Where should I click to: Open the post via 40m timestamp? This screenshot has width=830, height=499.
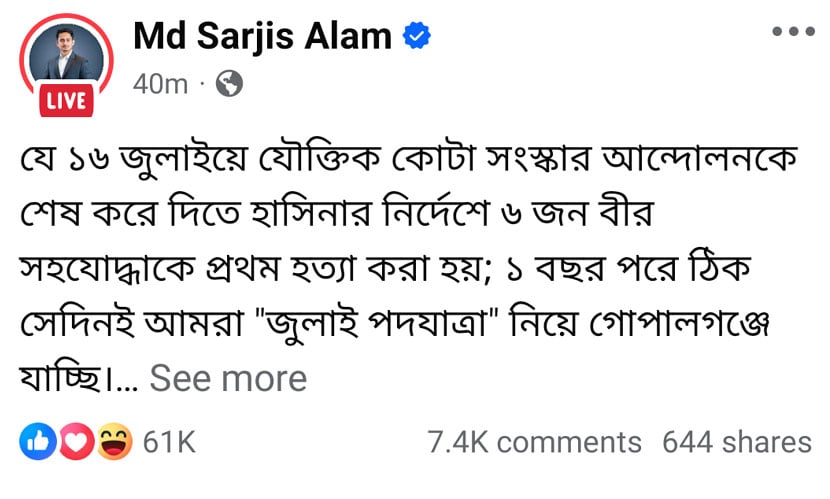pos(160,84)
